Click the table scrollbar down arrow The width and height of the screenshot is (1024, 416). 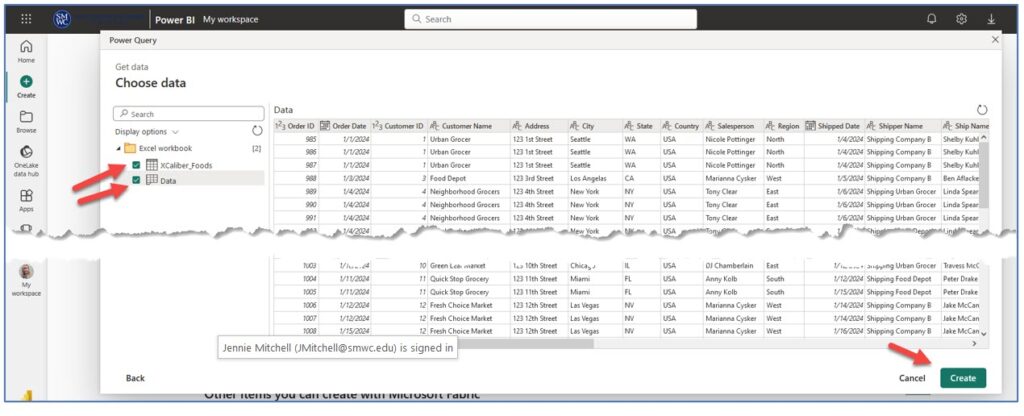point(984,334)
